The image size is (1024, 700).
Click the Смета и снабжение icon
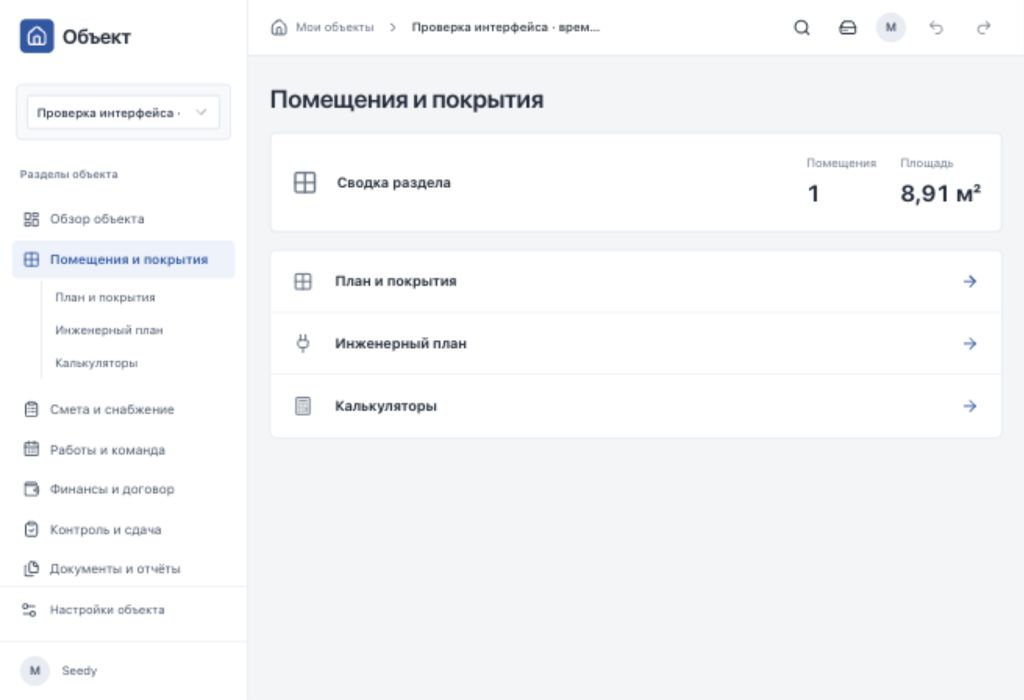click(x=31, y=409)
